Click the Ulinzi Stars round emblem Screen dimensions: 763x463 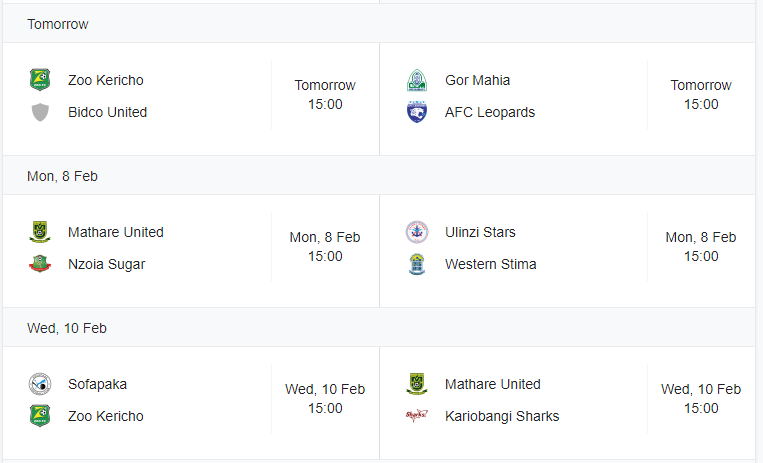(417, 232)
